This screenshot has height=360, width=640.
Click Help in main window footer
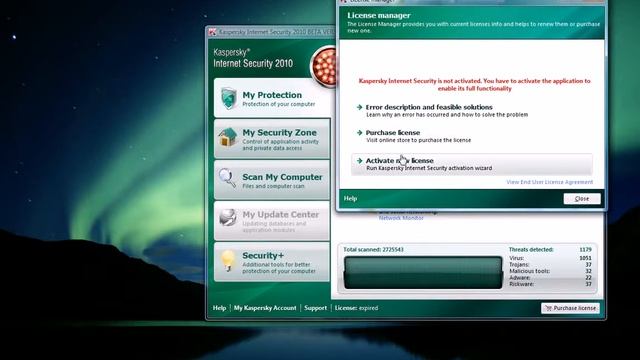point(219,308)
